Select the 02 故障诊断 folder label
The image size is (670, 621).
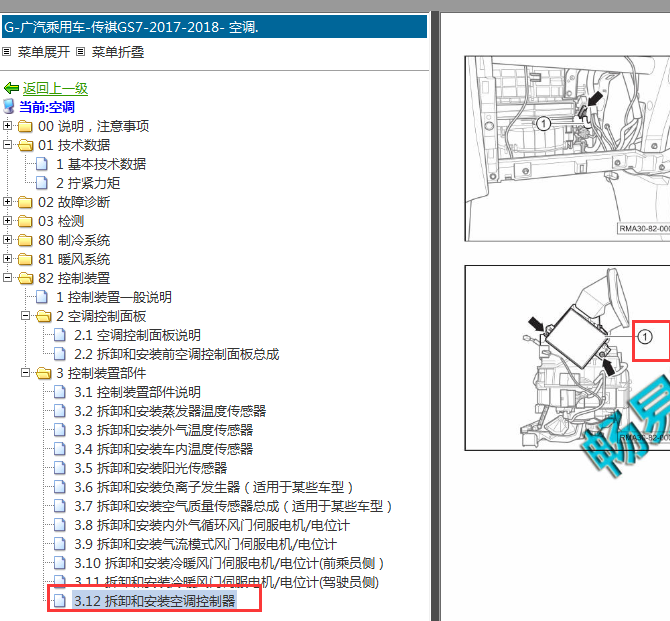[74, 202]
